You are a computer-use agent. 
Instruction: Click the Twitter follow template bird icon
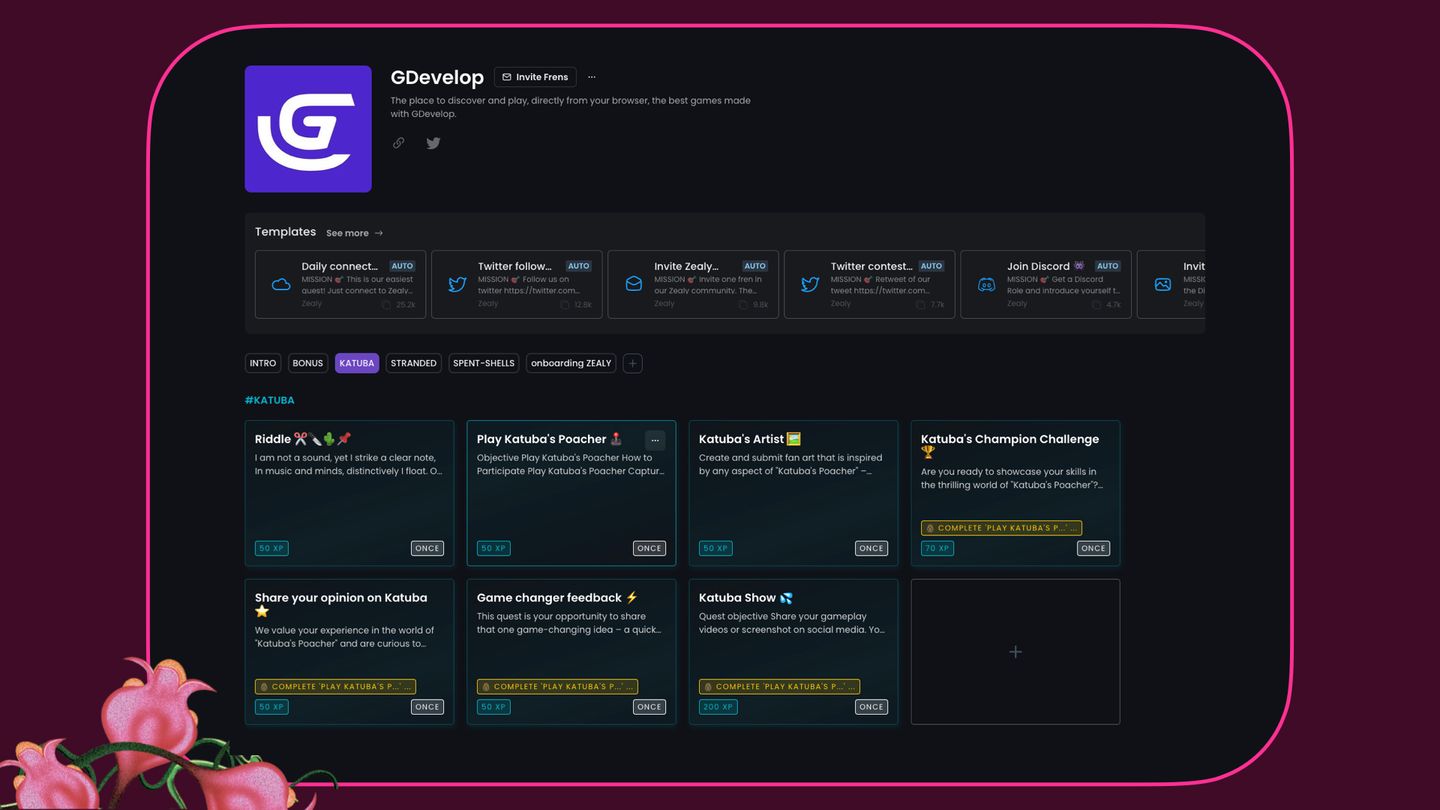click(x=457, y=284)
